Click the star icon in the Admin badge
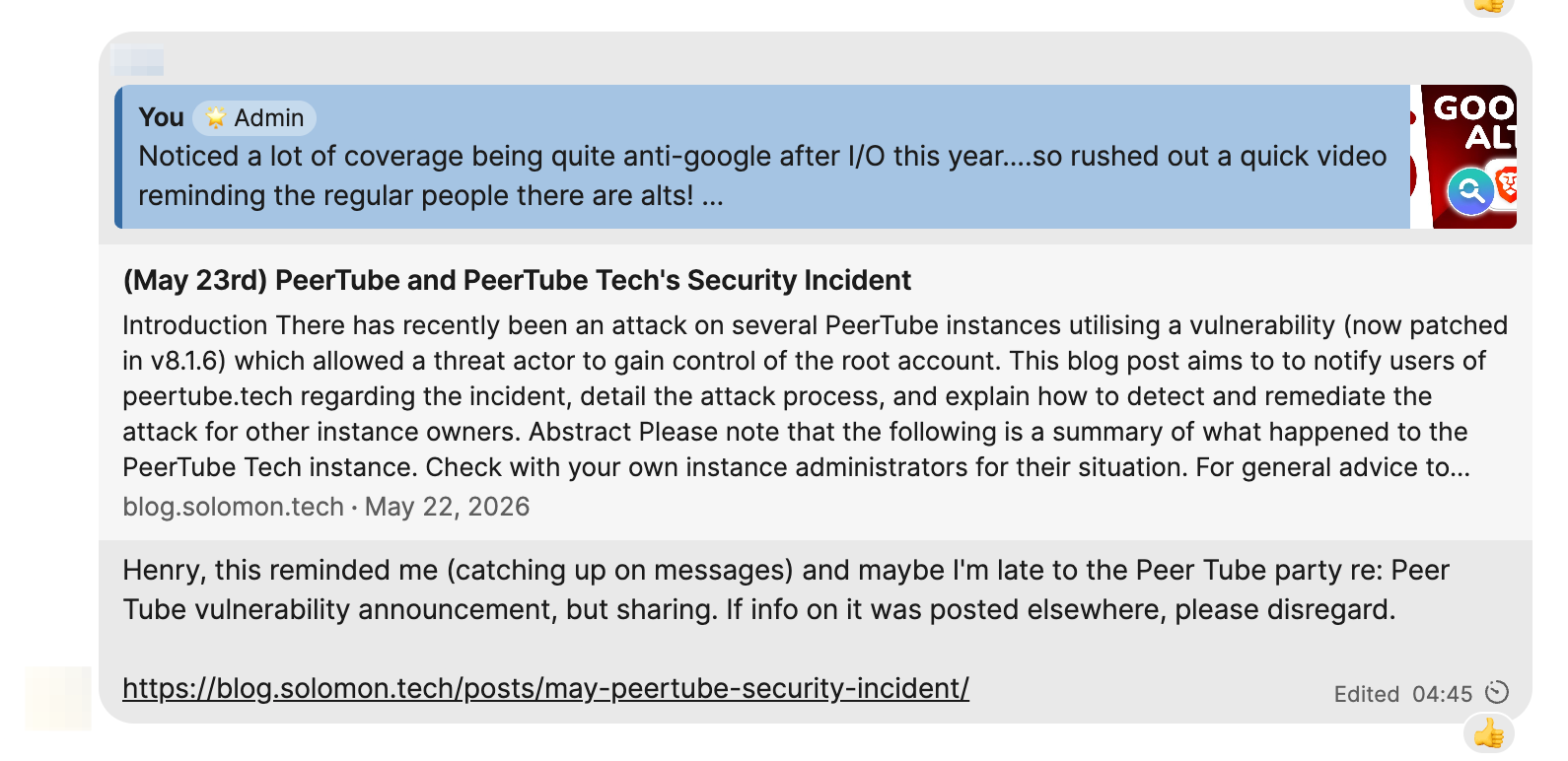Screen dimensions: 1568x761 [x=216, y=118]
